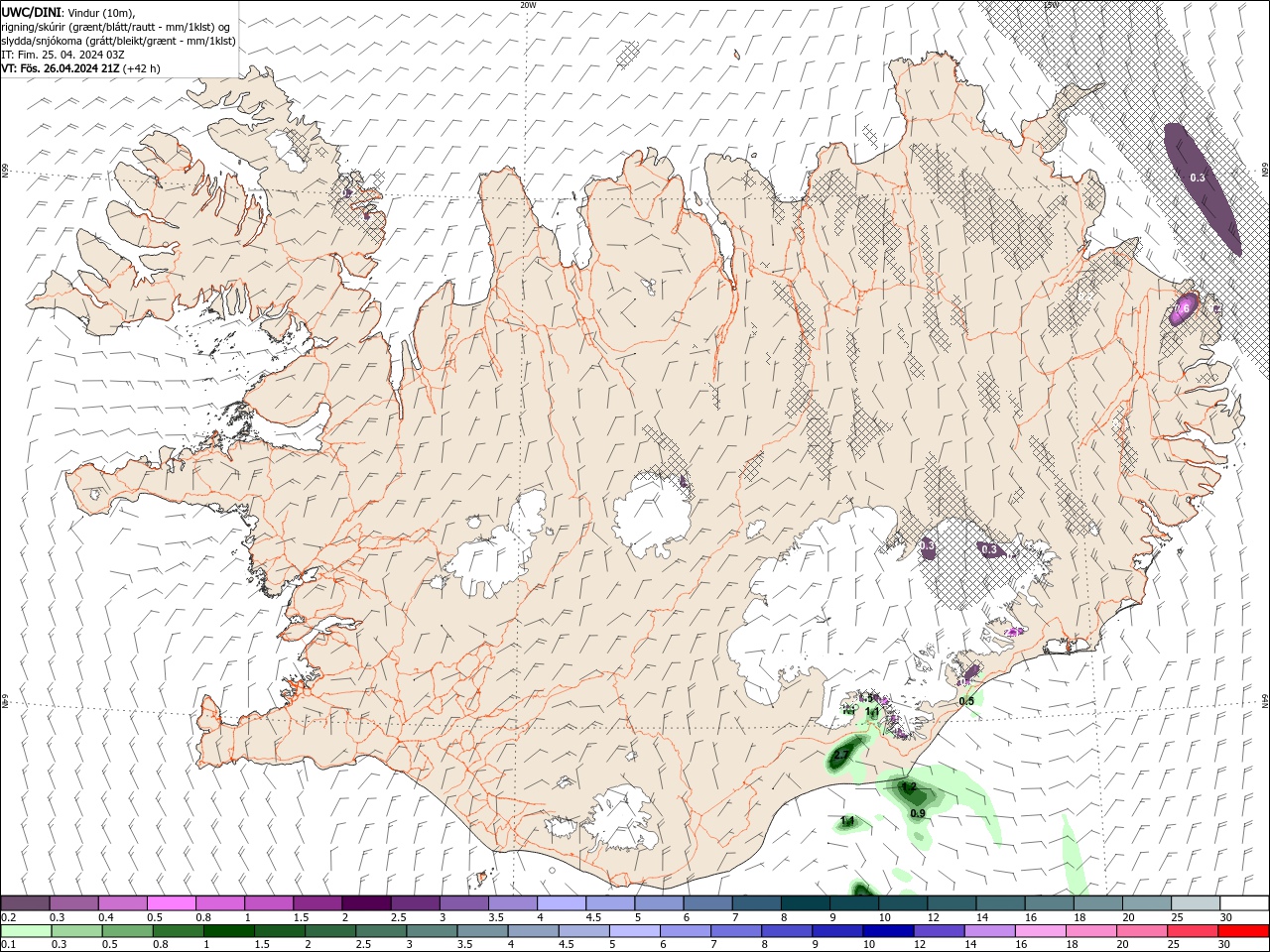Viewport: 1270px width, 952px height.
Task: Click lower scale light pink swatch starting at 16
Action: (1040, 931)
